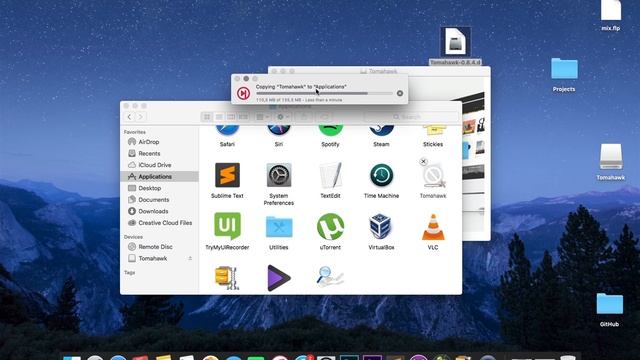The width and height of the screenshot is (640, 360).
Task: Open the gear Action menu
Action: click(x=283, y=117)
